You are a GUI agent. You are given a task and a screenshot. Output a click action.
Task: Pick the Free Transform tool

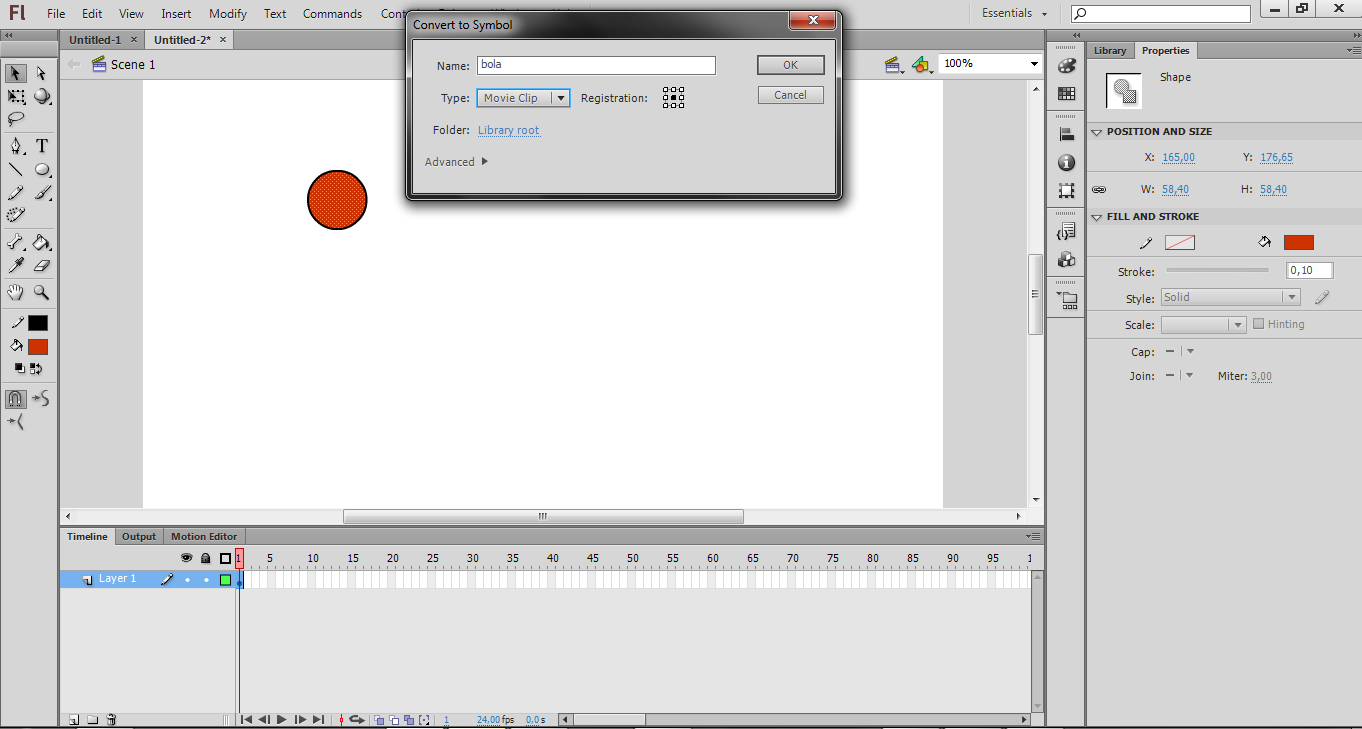point(16,97)
